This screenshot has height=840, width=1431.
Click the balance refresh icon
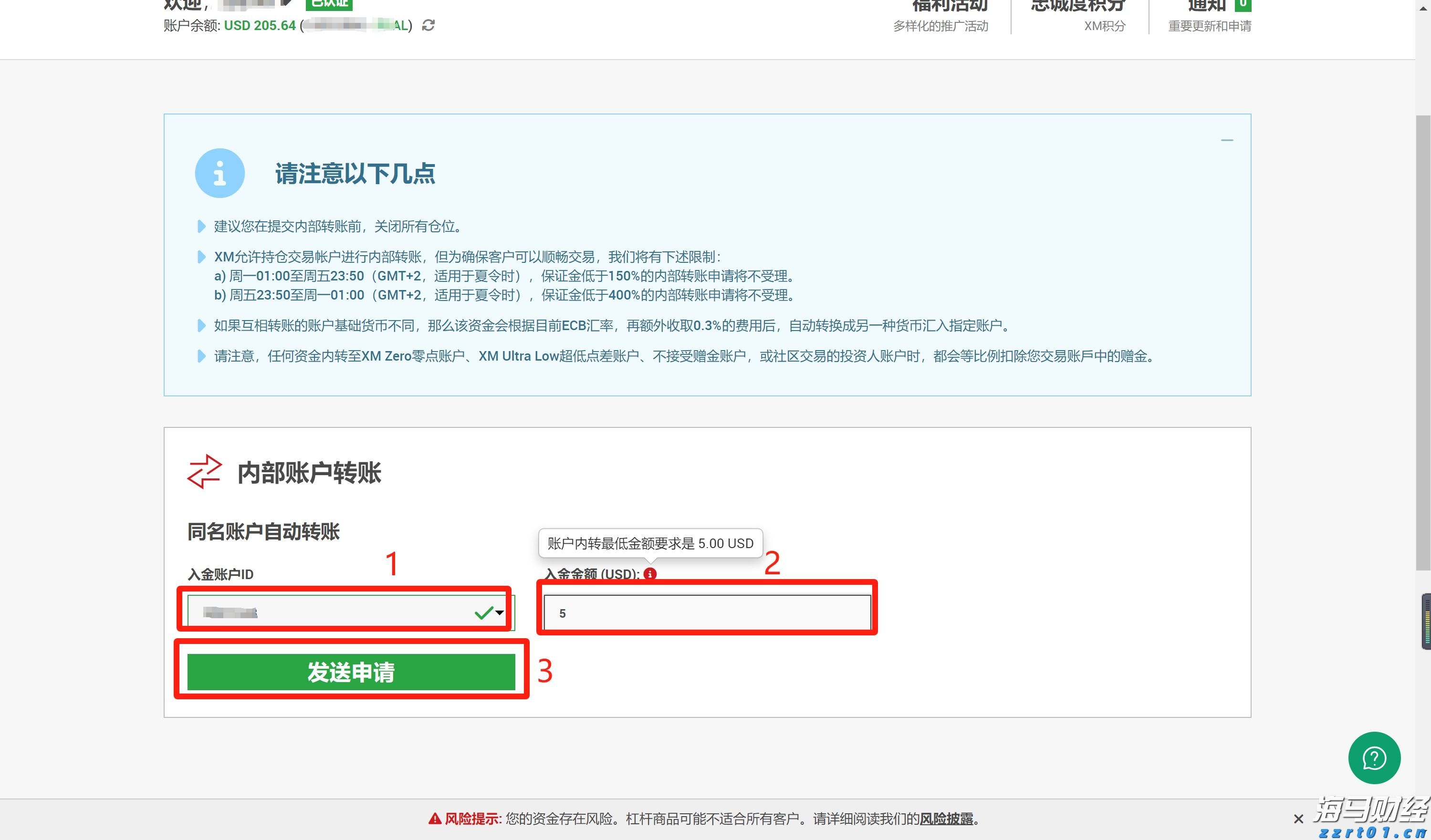coord(429,26)
